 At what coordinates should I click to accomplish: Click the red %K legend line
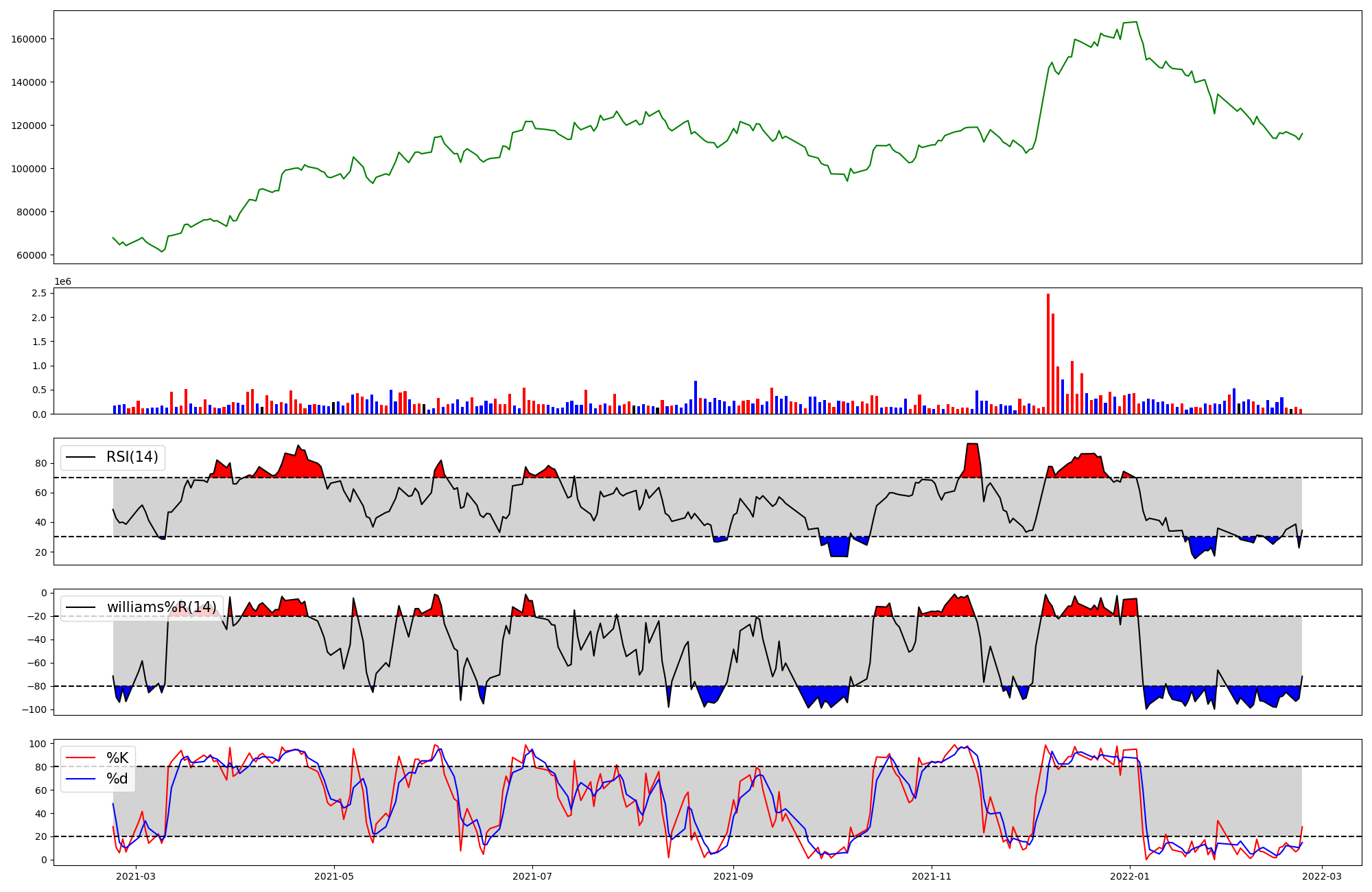click(x=80, y=758)
